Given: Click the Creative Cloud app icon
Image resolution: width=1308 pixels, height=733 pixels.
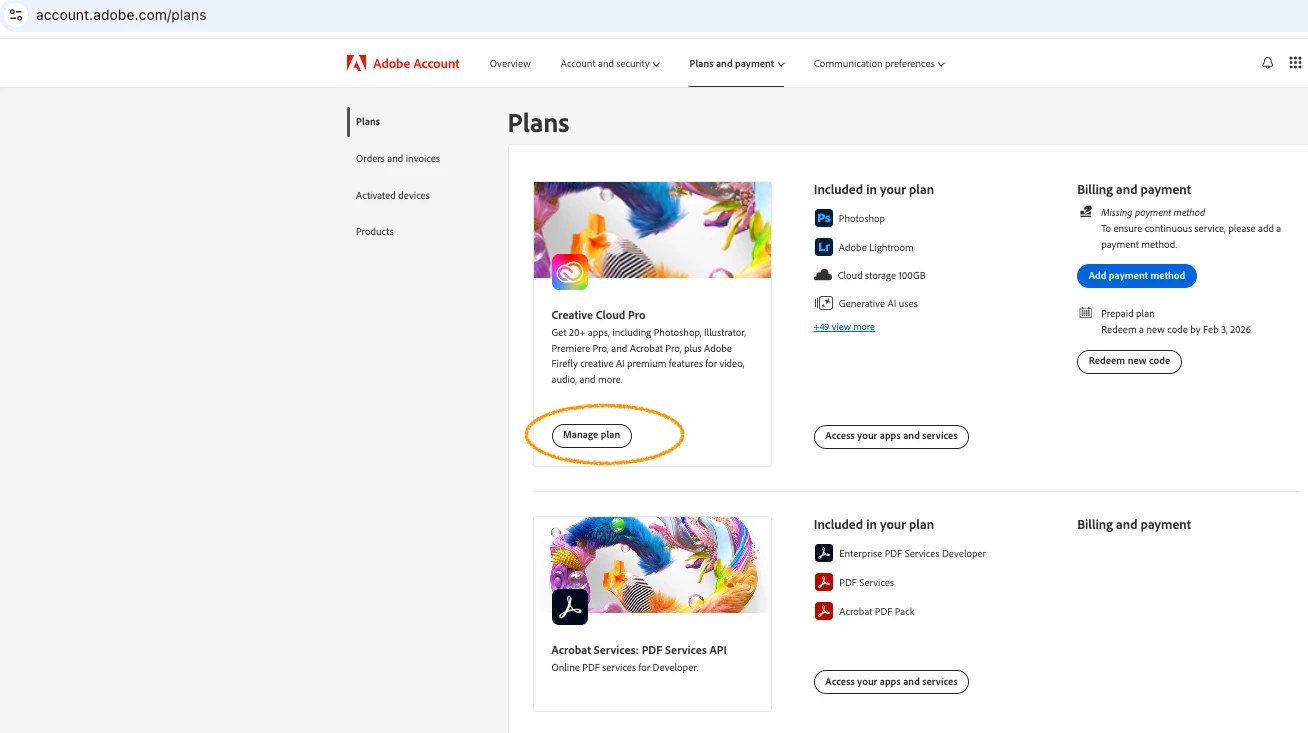Looking at the screenshot, I should point(570,272).
